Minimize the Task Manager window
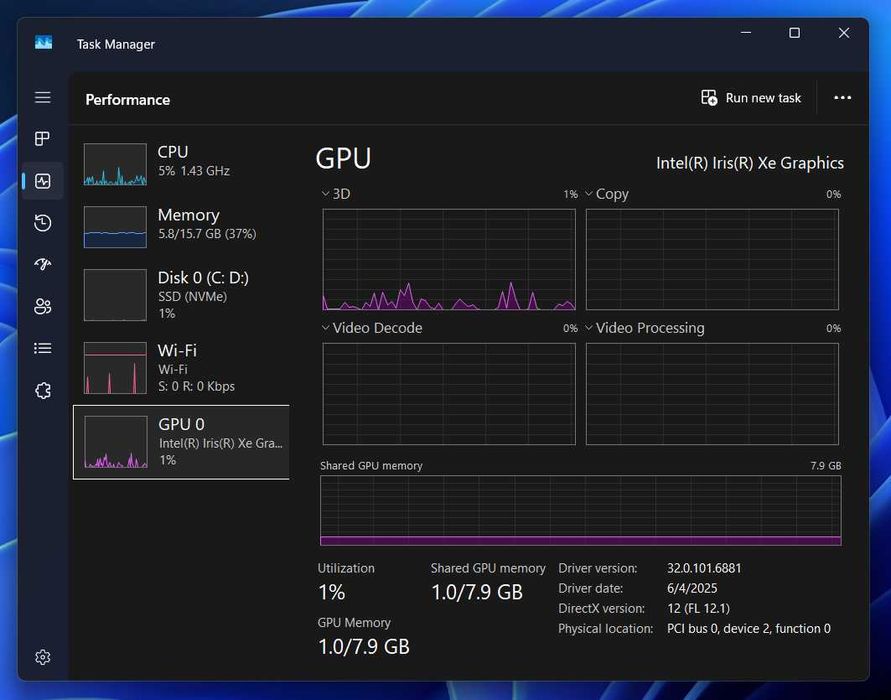 tap(746, 33)
